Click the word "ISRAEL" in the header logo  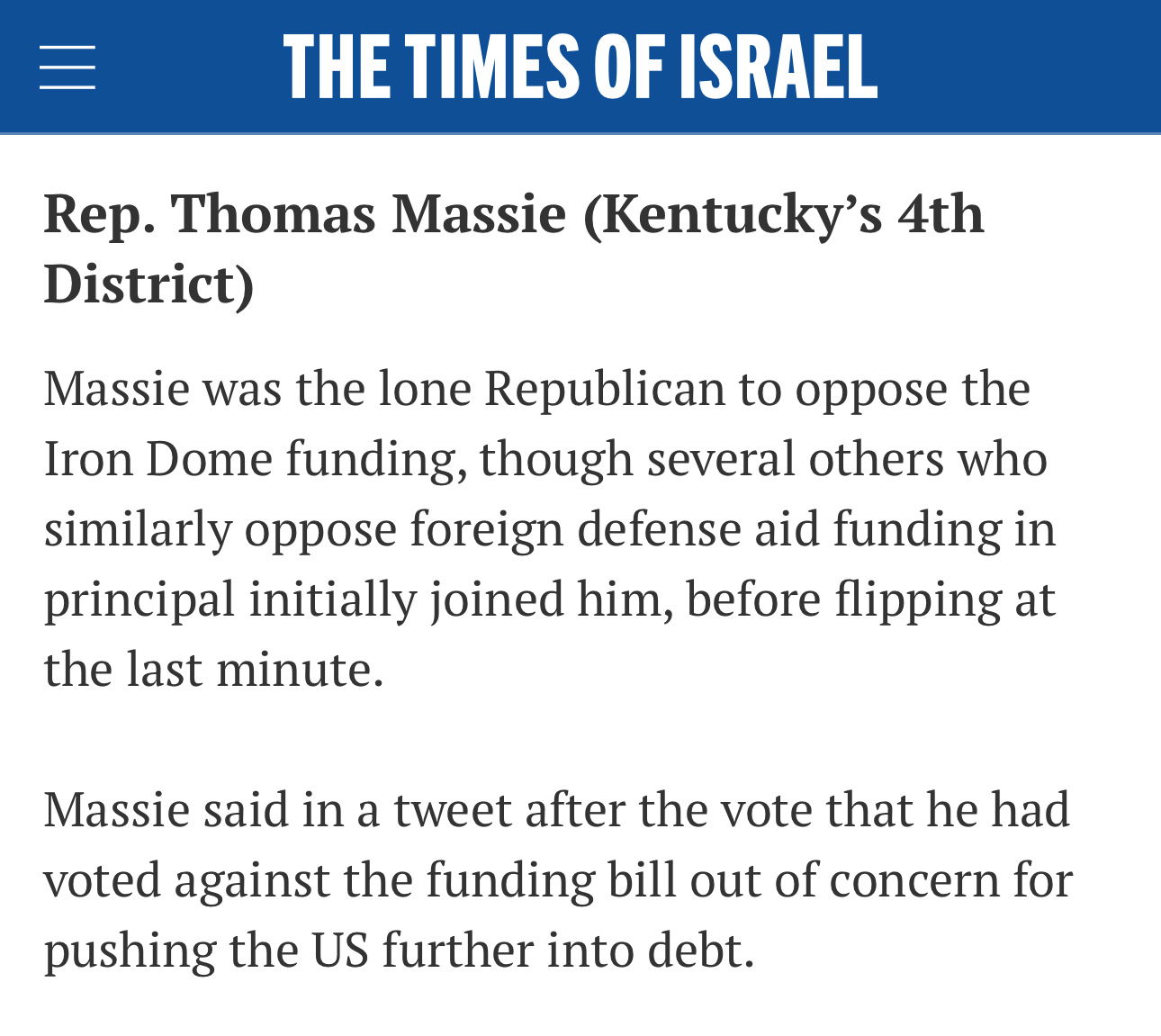[x=778, y=67]
